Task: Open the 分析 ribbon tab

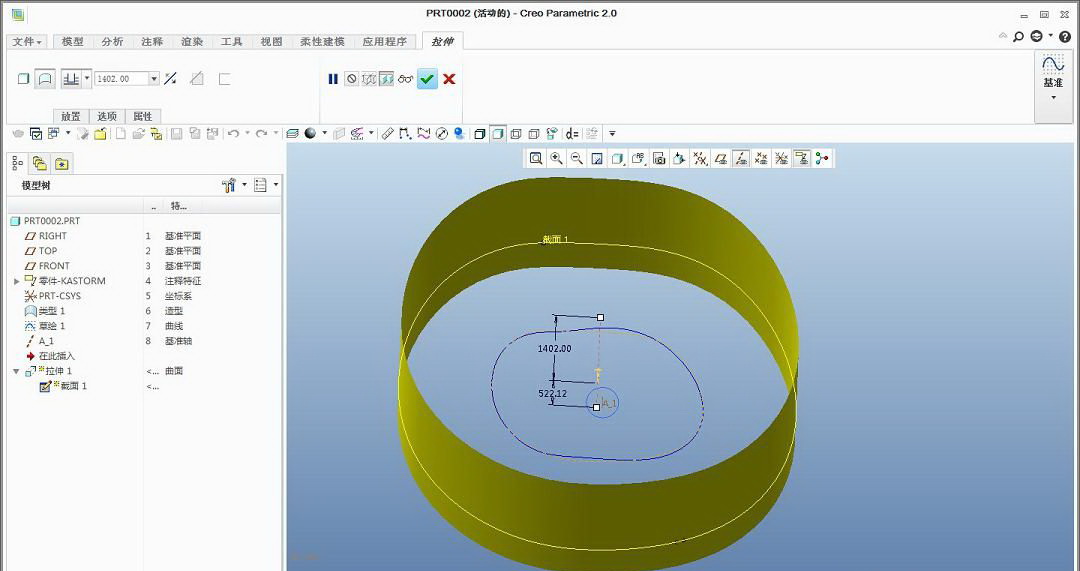Action: (112, 42)
